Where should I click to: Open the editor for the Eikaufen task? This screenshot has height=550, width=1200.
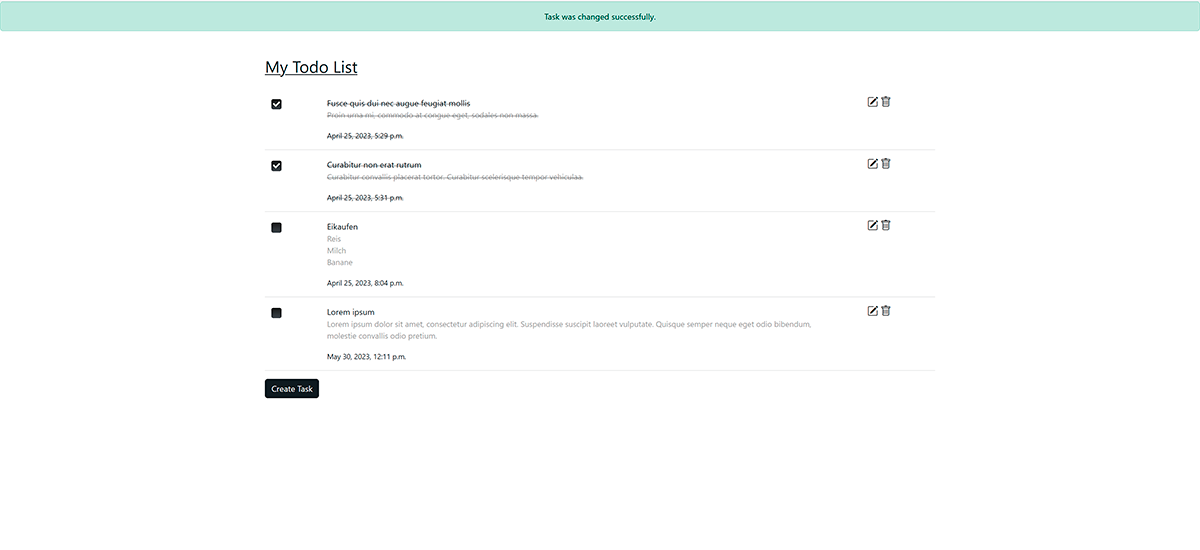point(872,226)
